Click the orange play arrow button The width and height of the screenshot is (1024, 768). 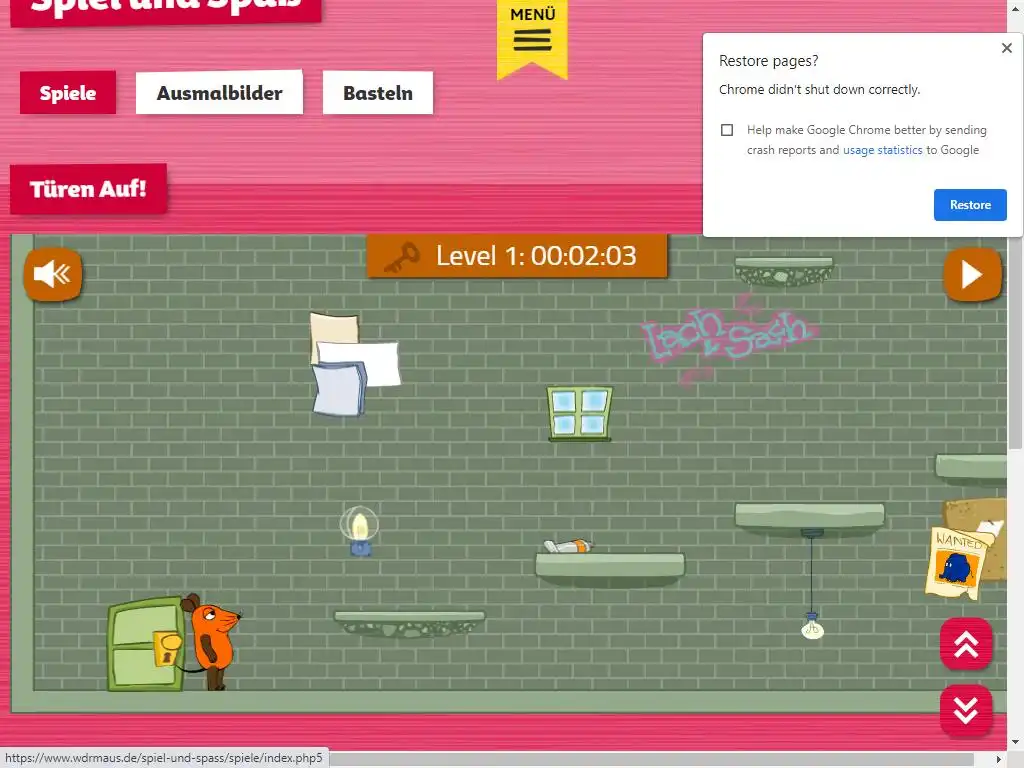pos(972,274)
